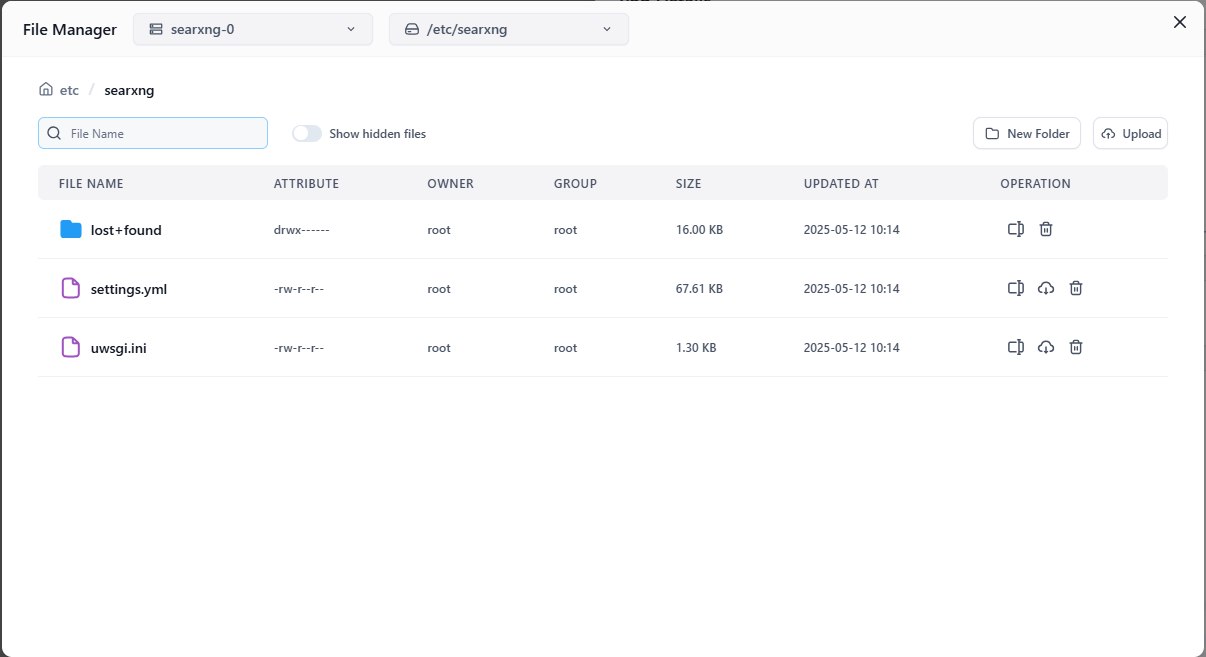Click the New Folder button
1206x657 pixels.
pos(1027,133)
